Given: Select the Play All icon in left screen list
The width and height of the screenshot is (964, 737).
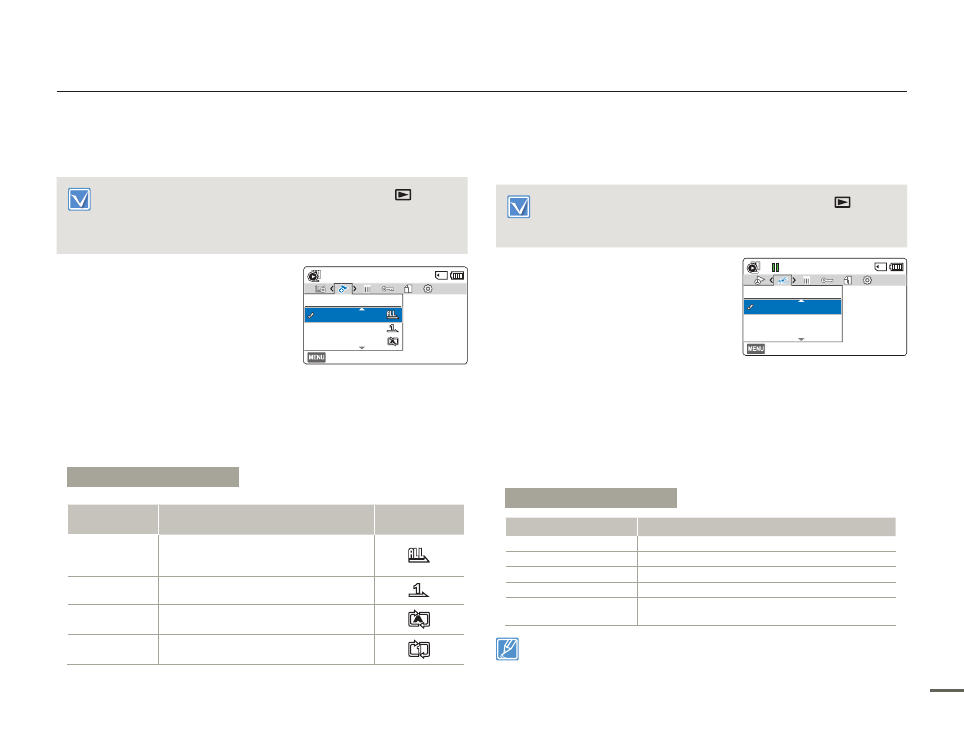Looking at the screenshot, I should click(392, 315).
